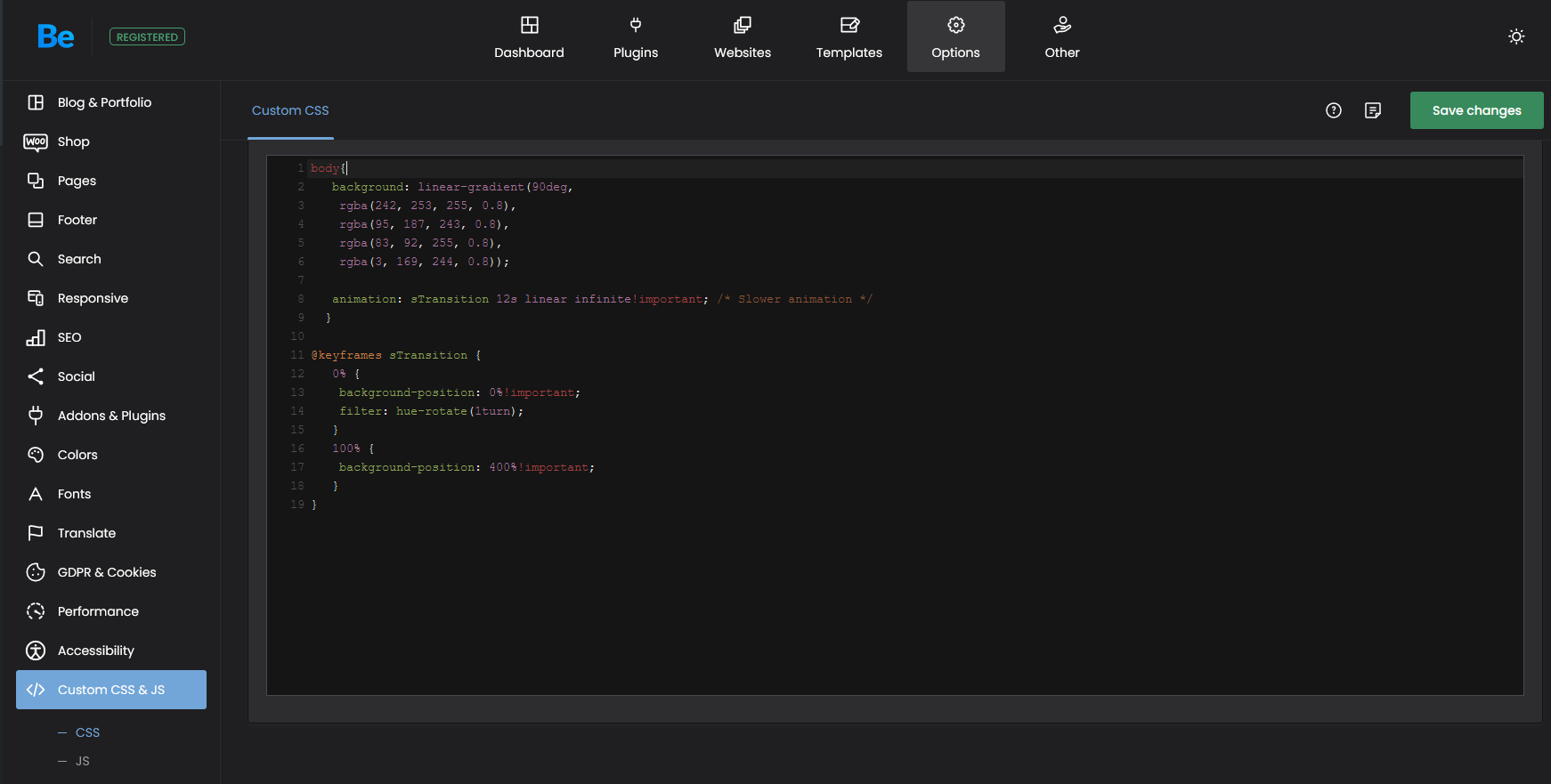Open the Other tab

1062,36
